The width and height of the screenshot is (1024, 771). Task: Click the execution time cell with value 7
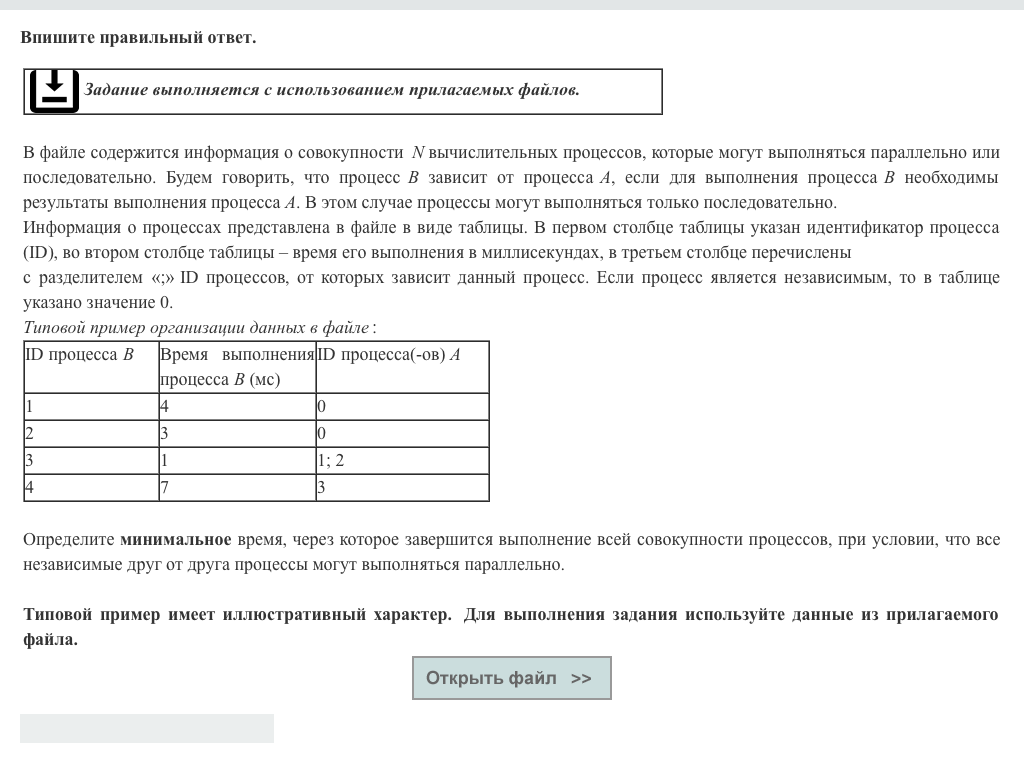(237, 488)
